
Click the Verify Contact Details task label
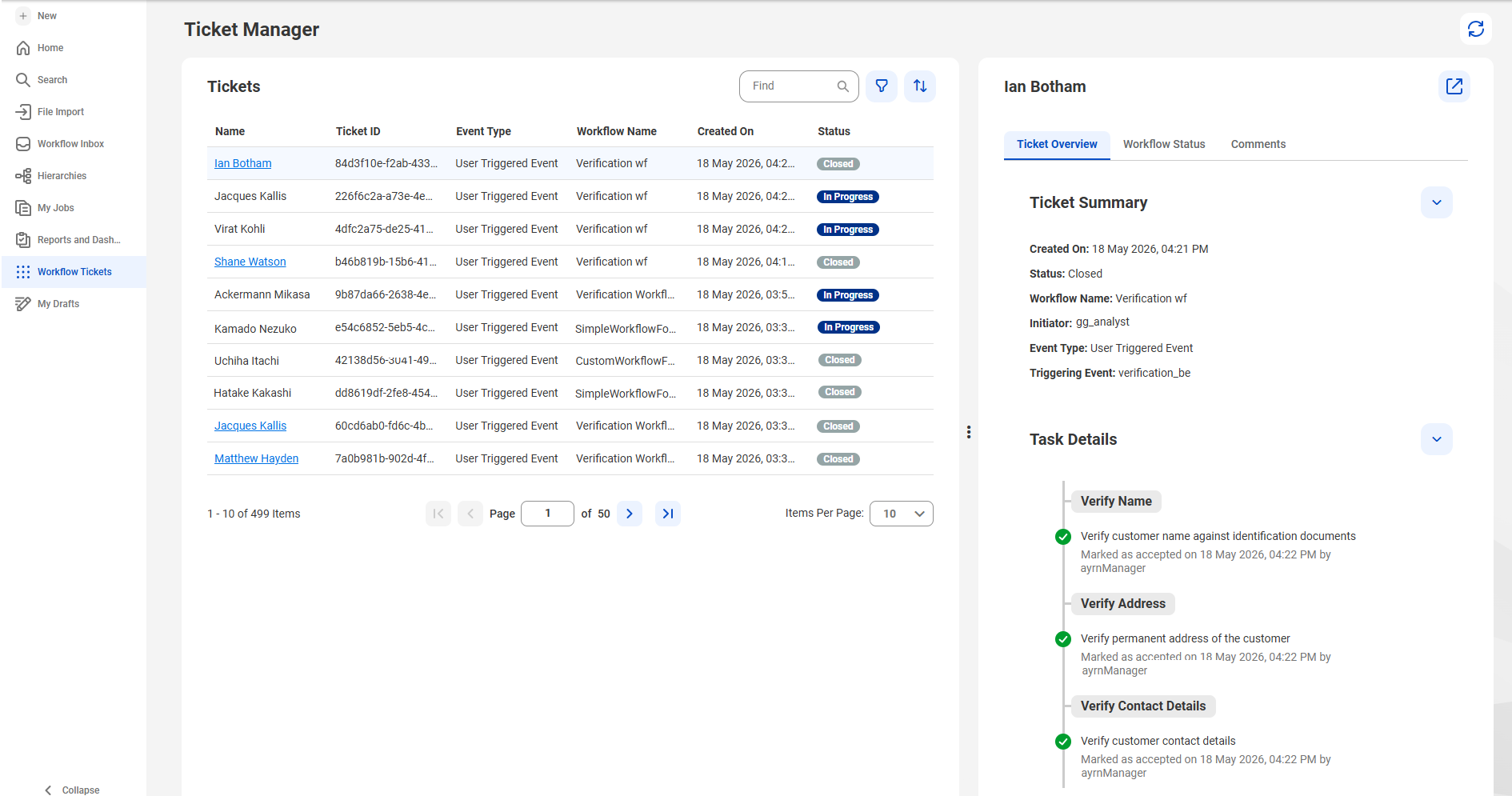click(x=1143, y=706)
